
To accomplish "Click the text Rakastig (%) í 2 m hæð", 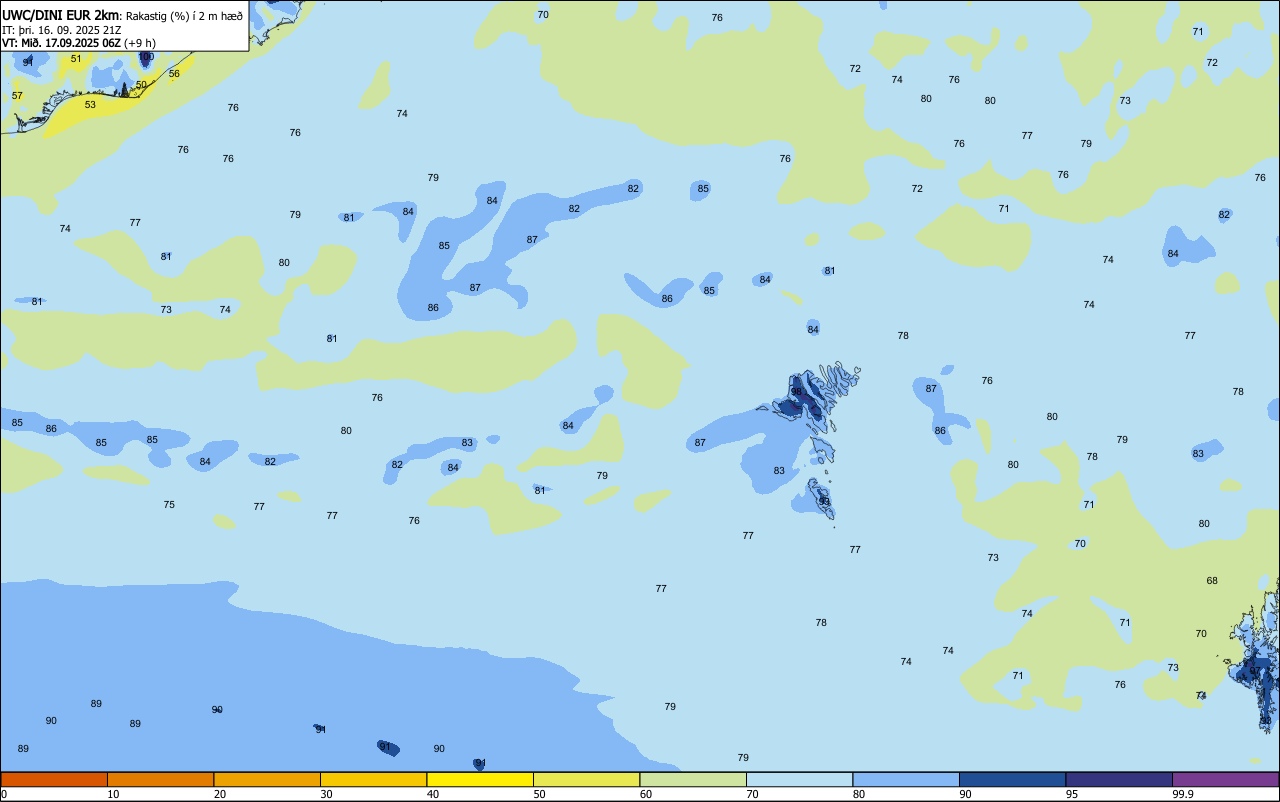I will click(x=184, y=15).
